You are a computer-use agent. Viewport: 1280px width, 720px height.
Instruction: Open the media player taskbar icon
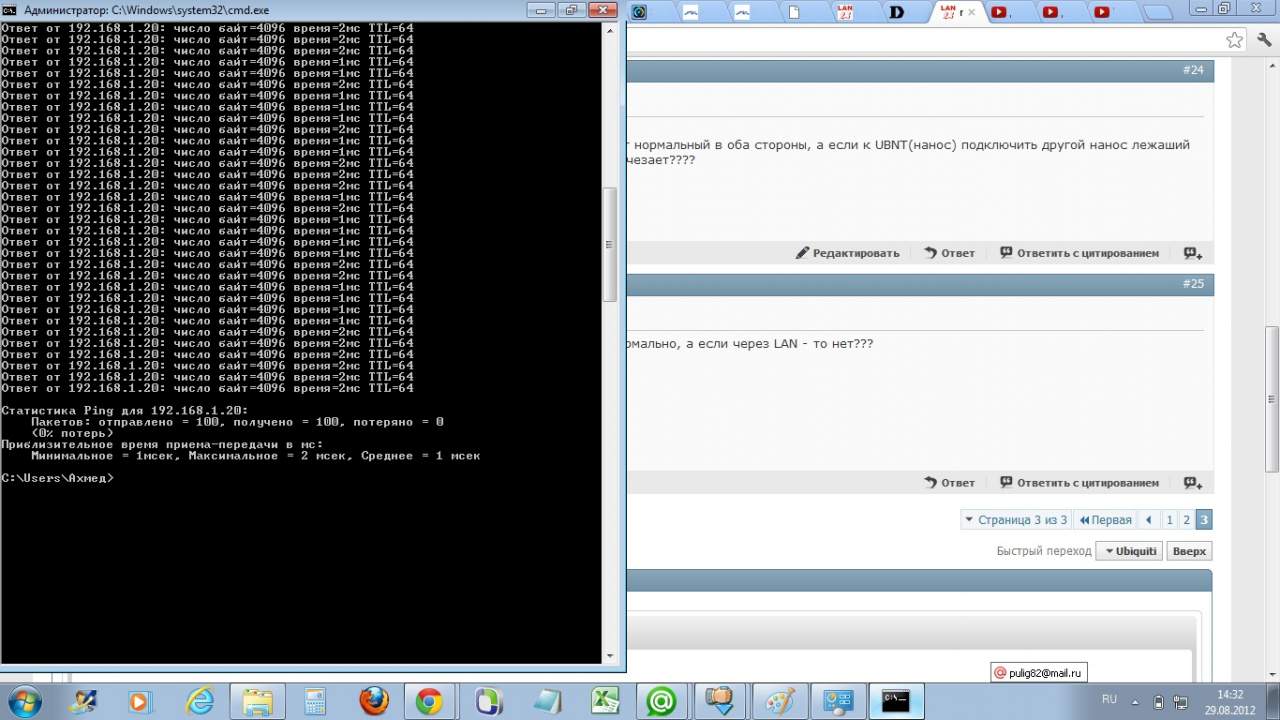coord(140,702)
